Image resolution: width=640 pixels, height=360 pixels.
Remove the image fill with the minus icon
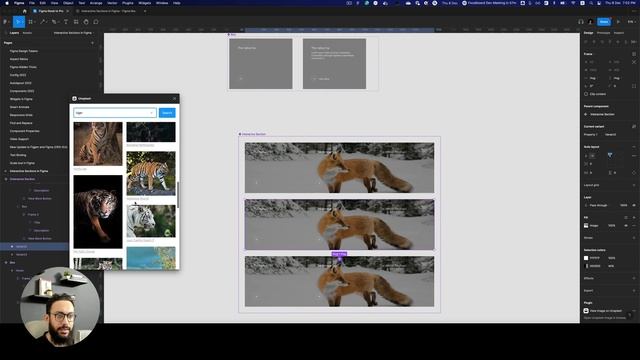click(634, 226)
